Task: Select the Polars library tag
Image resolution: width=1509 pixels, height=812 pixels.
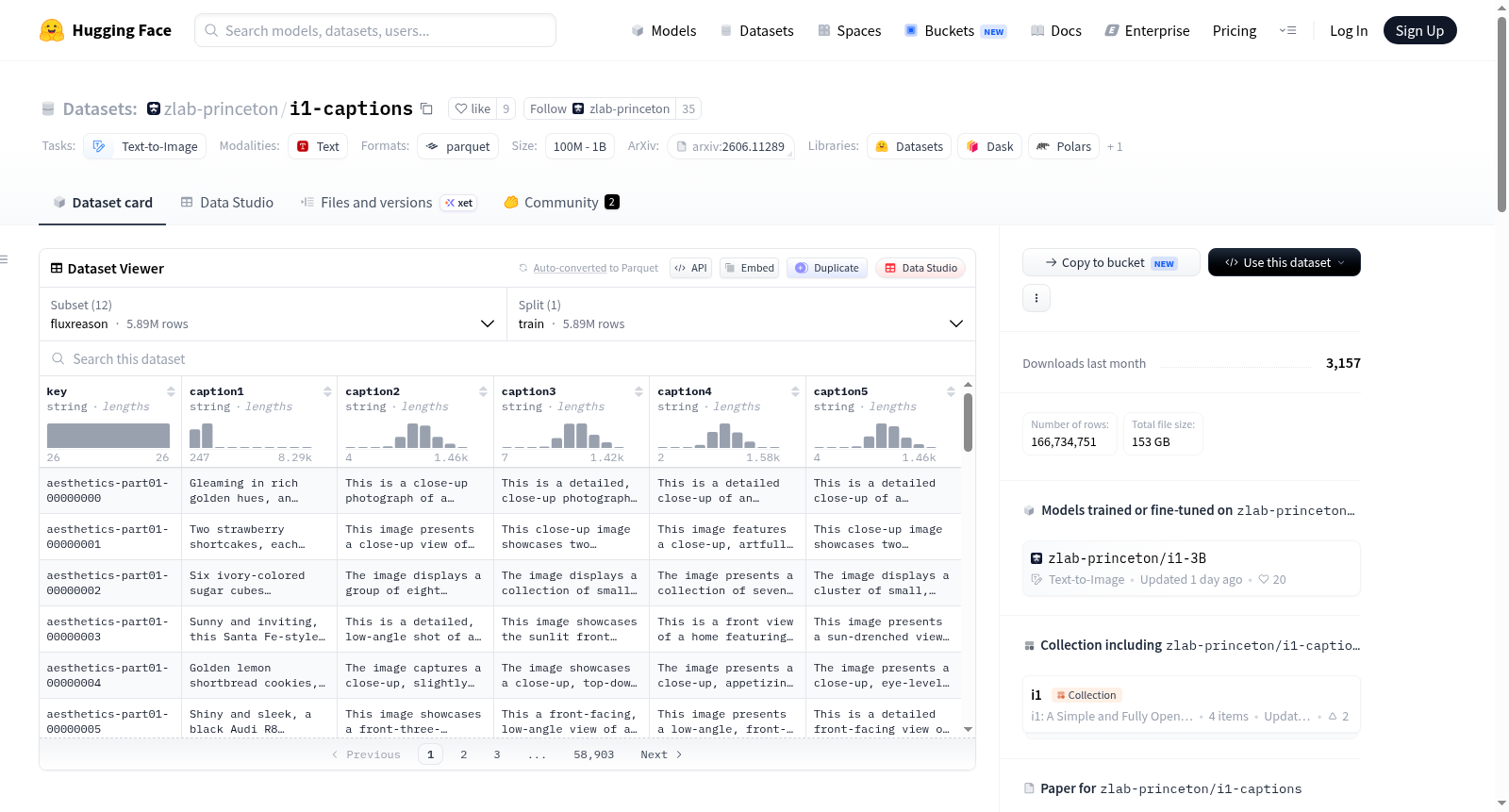Action: 1064,146
